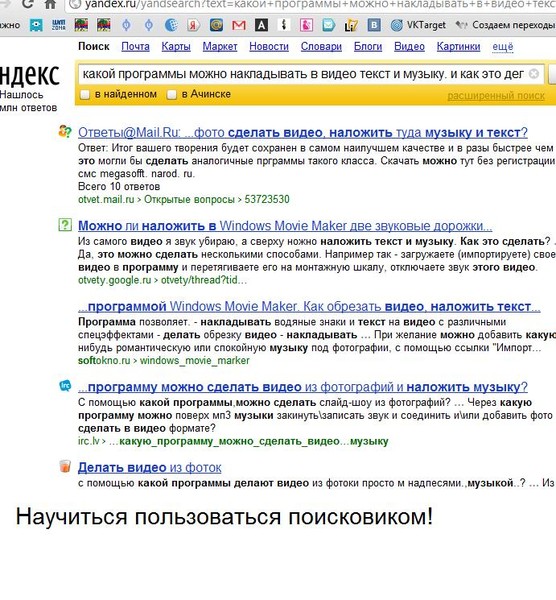Clear the search query with X button
556x600 pixels.
pyautogui.click(x=534, y=74)
